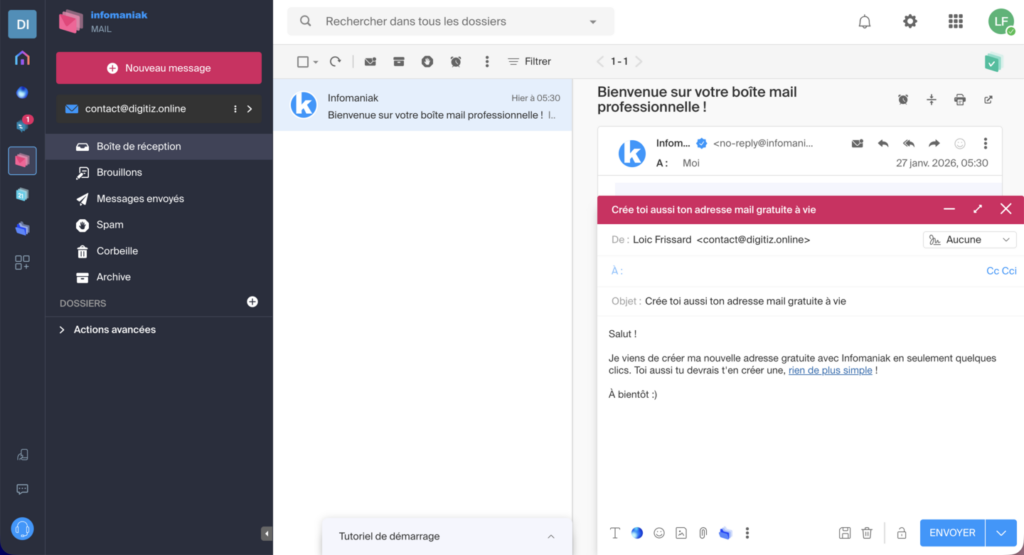
Task: Add emoji reaction to the message
Action: coord(959,144)
